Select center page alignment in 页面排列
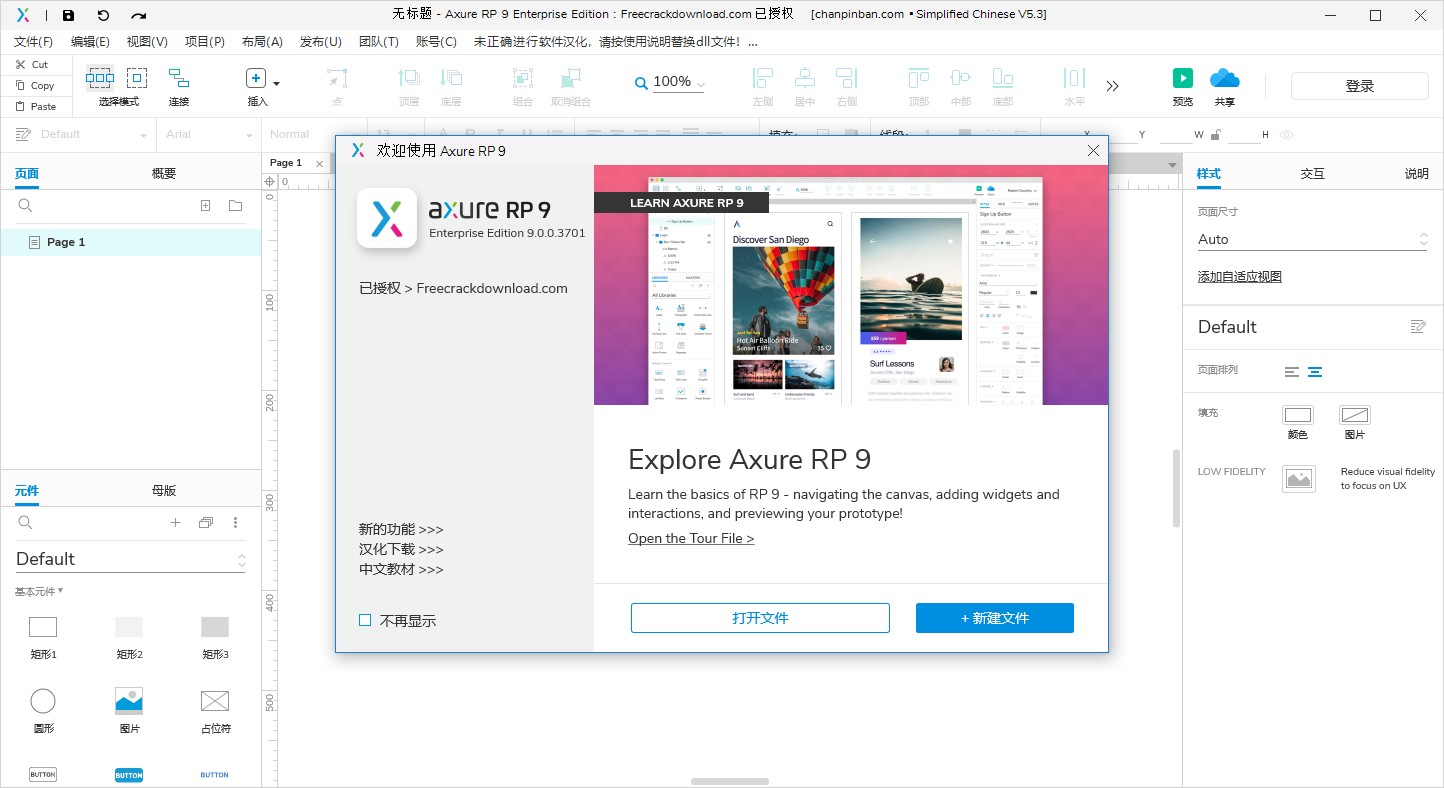This screenshot has height=788, width=1444. [1315, 372]
